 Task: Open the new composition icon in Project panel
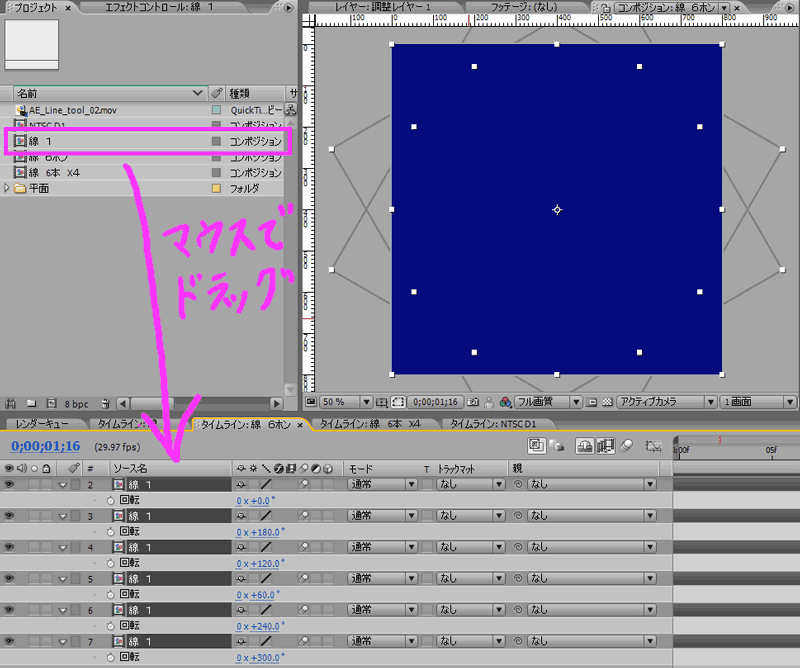click(51, 401)
